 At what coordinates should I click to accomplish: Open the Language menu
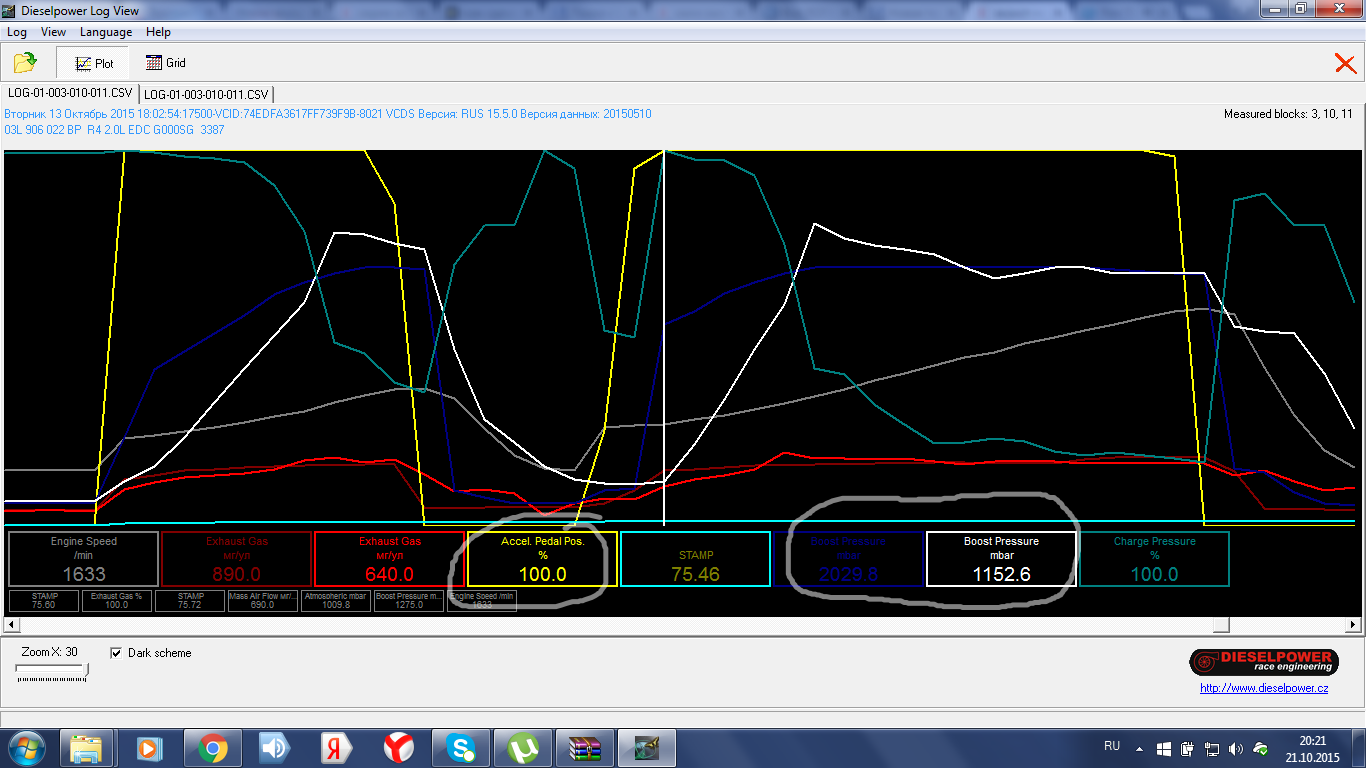coord(106,32)
